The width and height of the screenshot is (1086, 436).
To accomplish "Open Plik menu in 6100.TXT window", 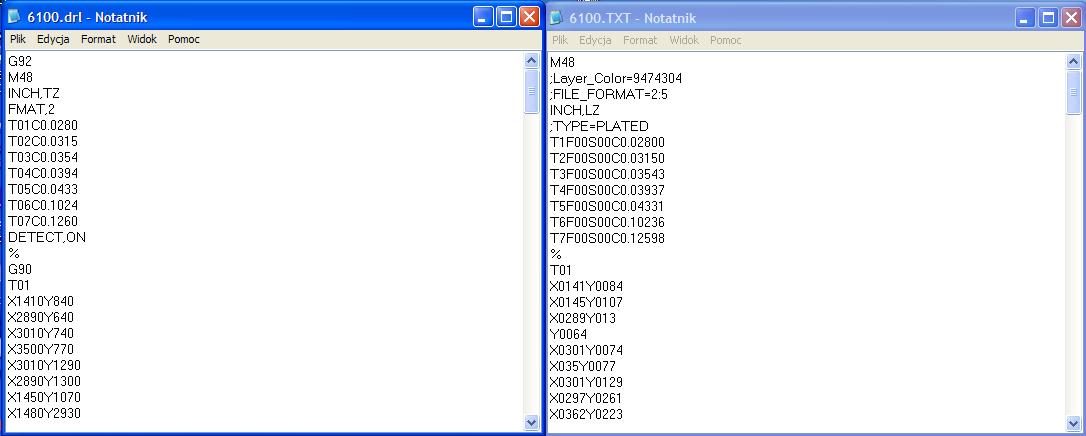I will (560, 40).
